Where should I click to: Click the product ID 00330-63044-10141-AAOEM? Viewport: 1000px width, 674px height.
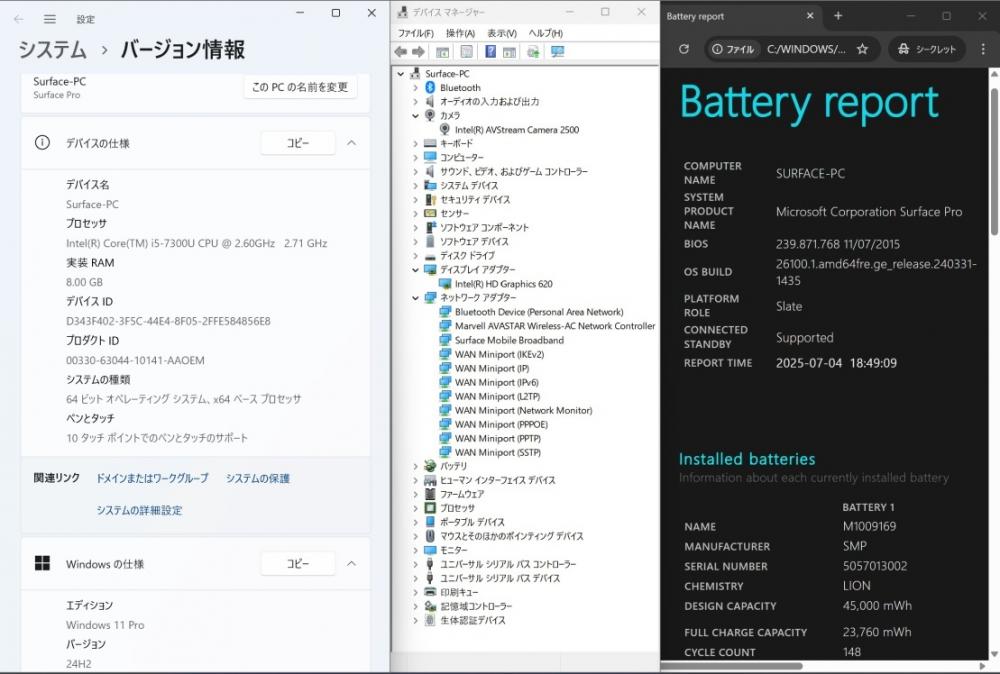[135, 360]
